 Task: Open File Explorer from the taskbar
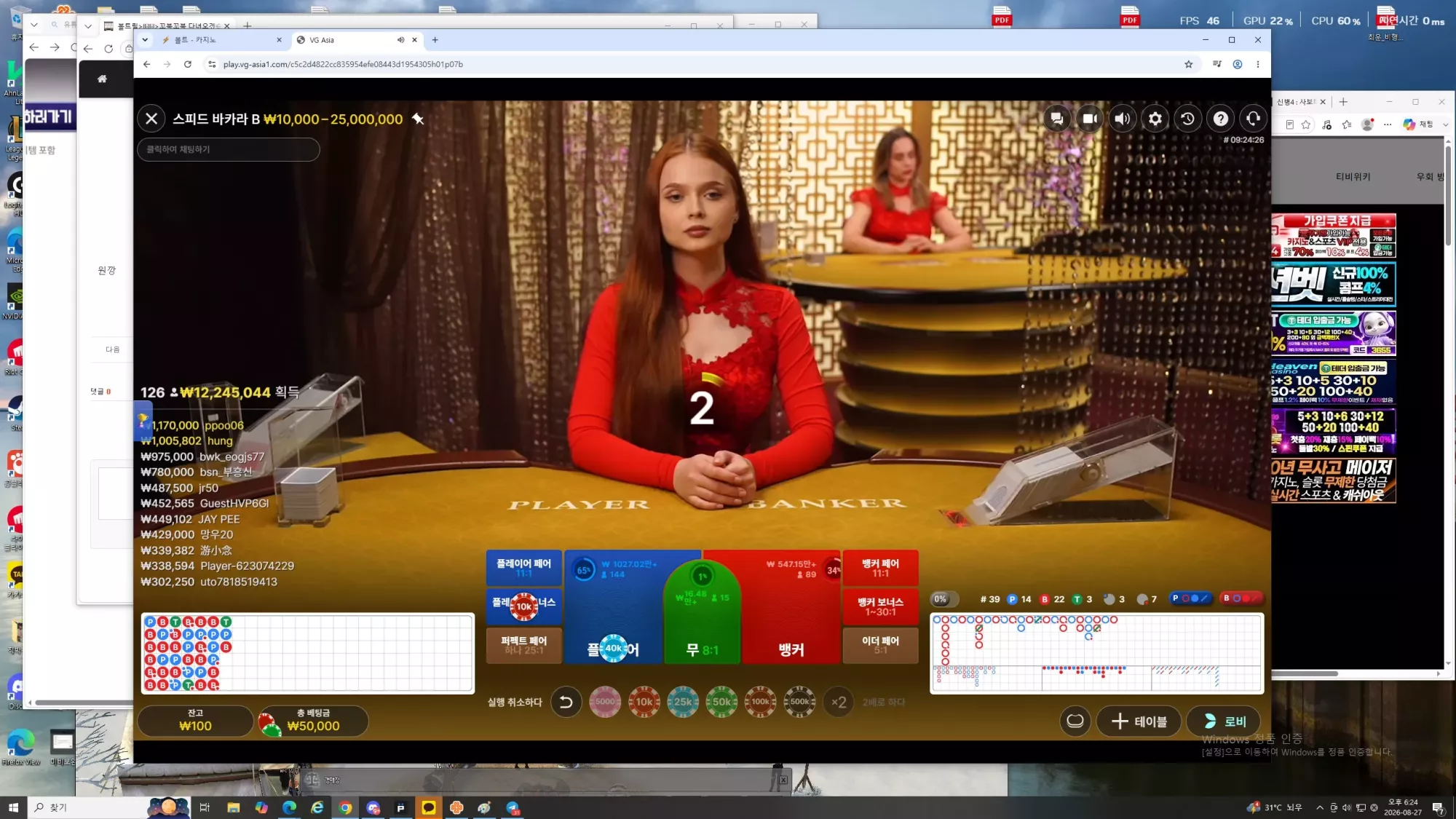[233, 807]
